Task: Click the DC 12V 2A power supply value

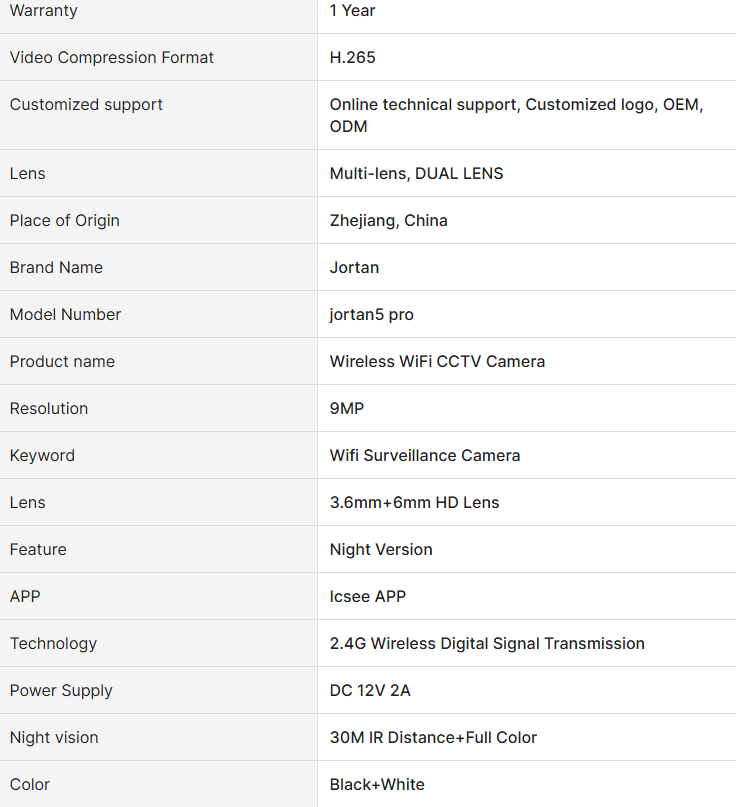Action: [370, 690]
